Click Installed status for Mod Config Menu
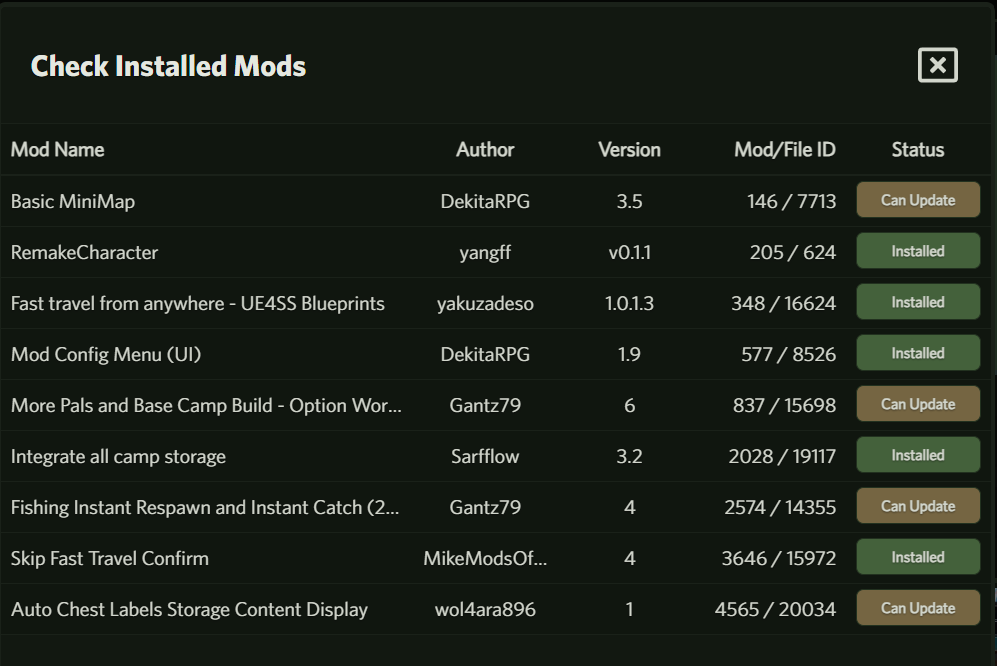Screen dimensions: 997x666 918,353
